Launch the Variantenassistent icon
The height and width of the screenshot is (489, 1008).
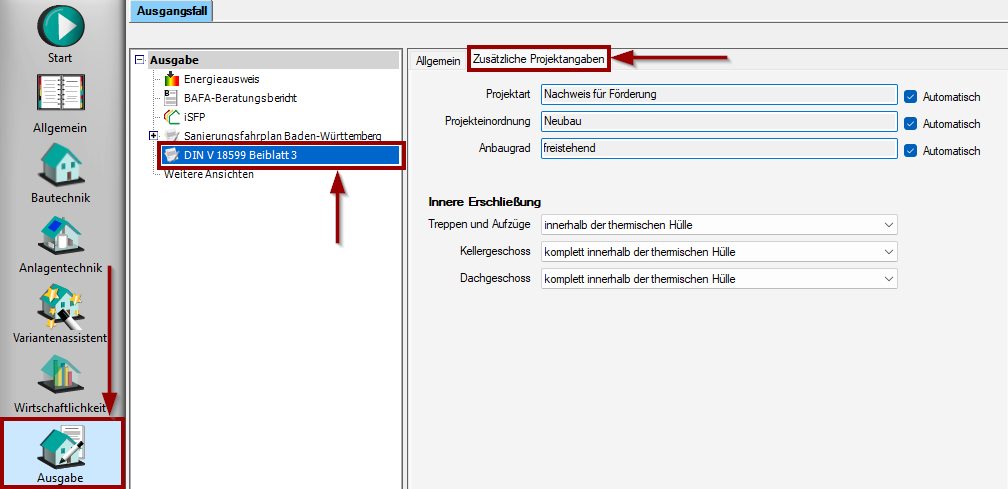(x=60, y=307)
